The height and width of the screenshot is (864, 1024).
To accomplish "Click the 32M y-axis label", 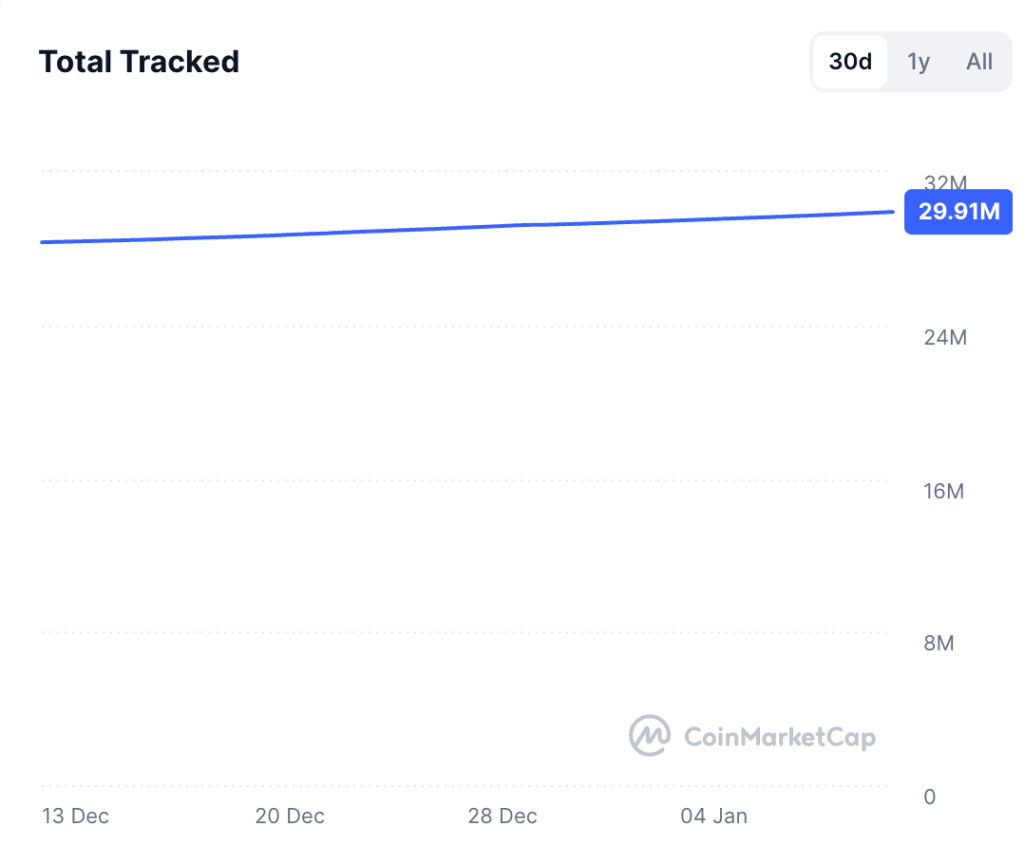I will pos(945,182).
